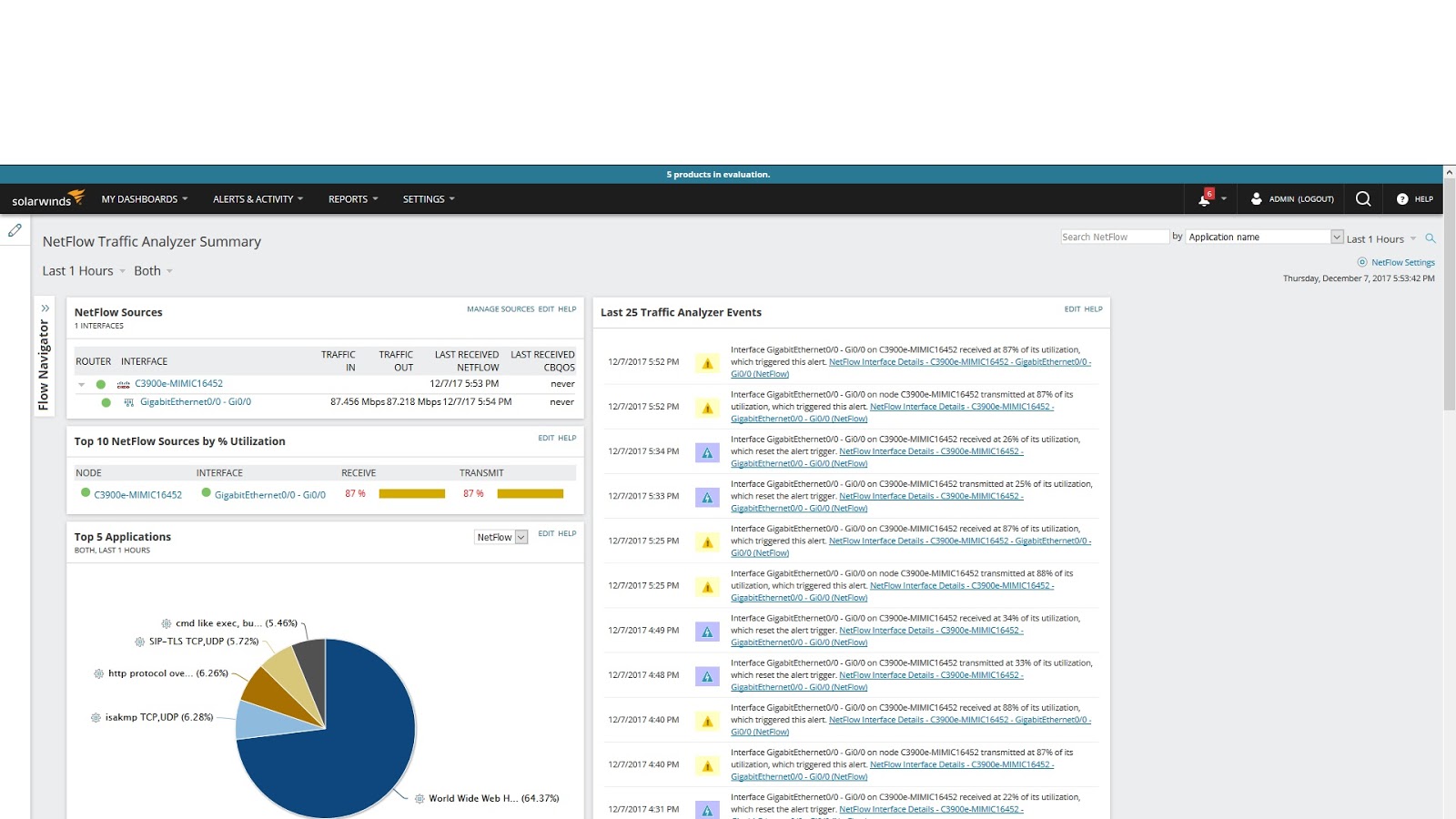Screen dimensions: 1456x819
Task: Click the notifications bell icon
Action: pyautogui.click(x=1201, y=198)
